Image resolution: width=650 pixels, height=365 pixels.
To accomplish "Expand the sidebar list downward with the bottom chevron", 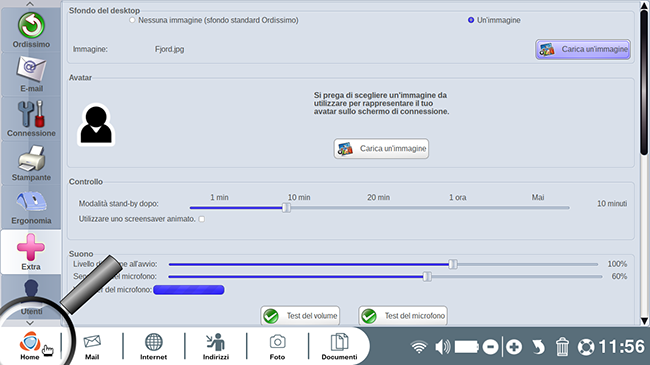I will (x=30, y=323).
